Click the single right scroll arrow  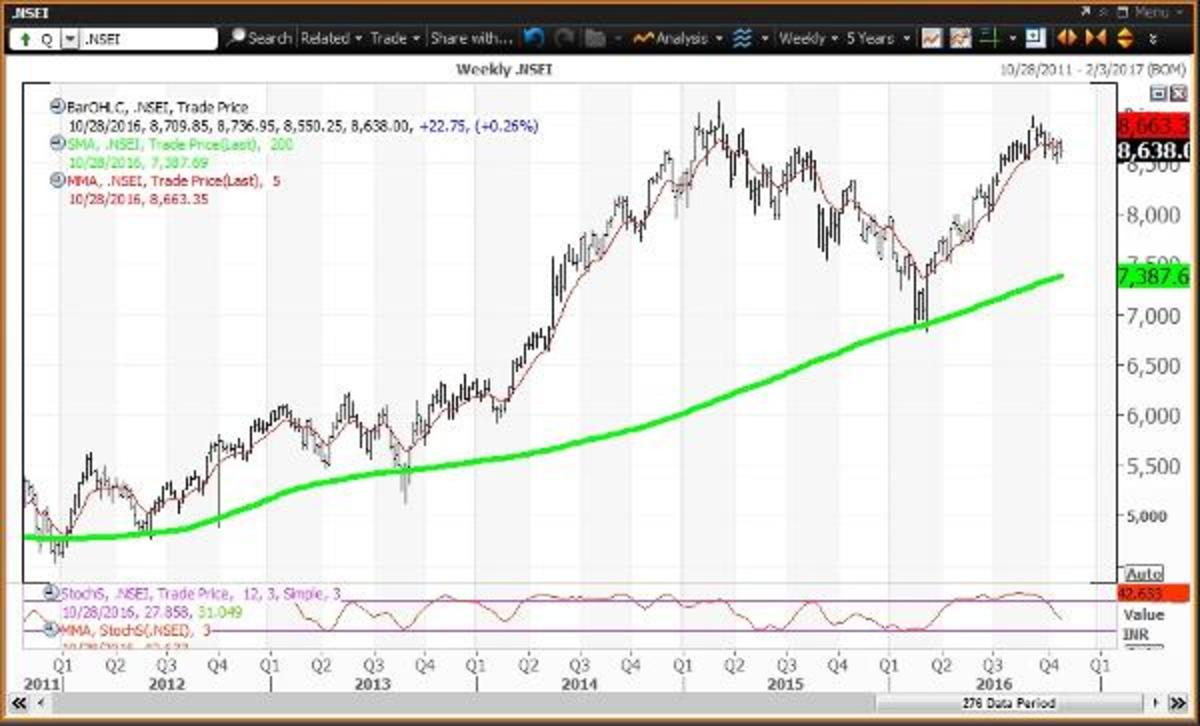(x=1157, y=702)
